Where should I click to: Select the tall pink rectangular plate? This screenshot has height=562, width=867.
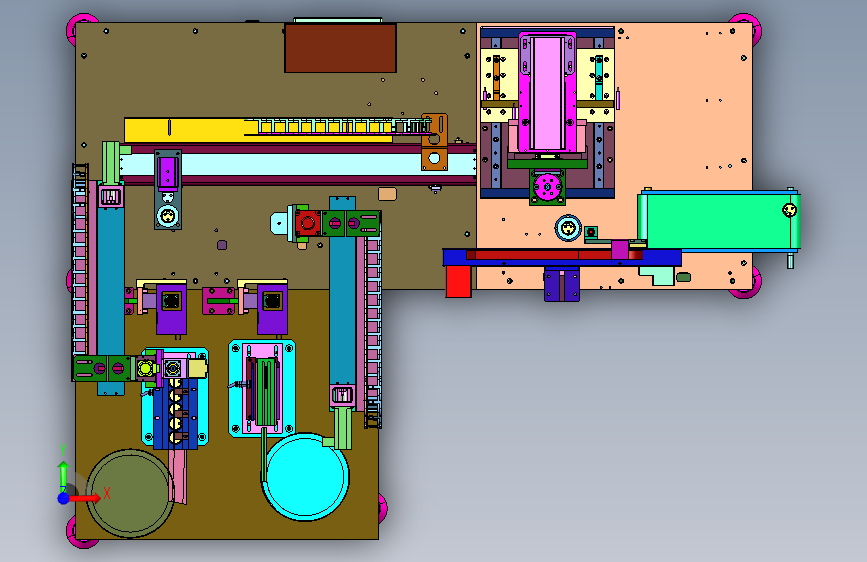(547, 91)
